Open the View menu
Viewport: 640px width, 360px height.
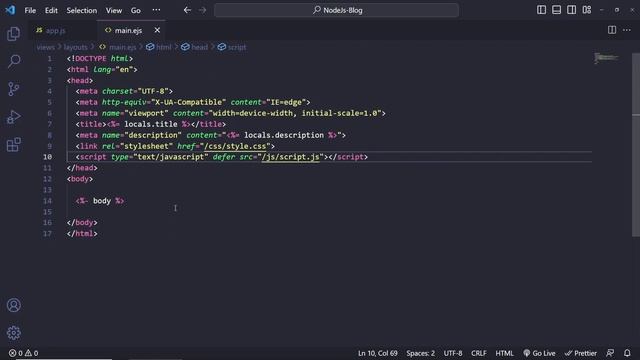(x=114, y=10)
